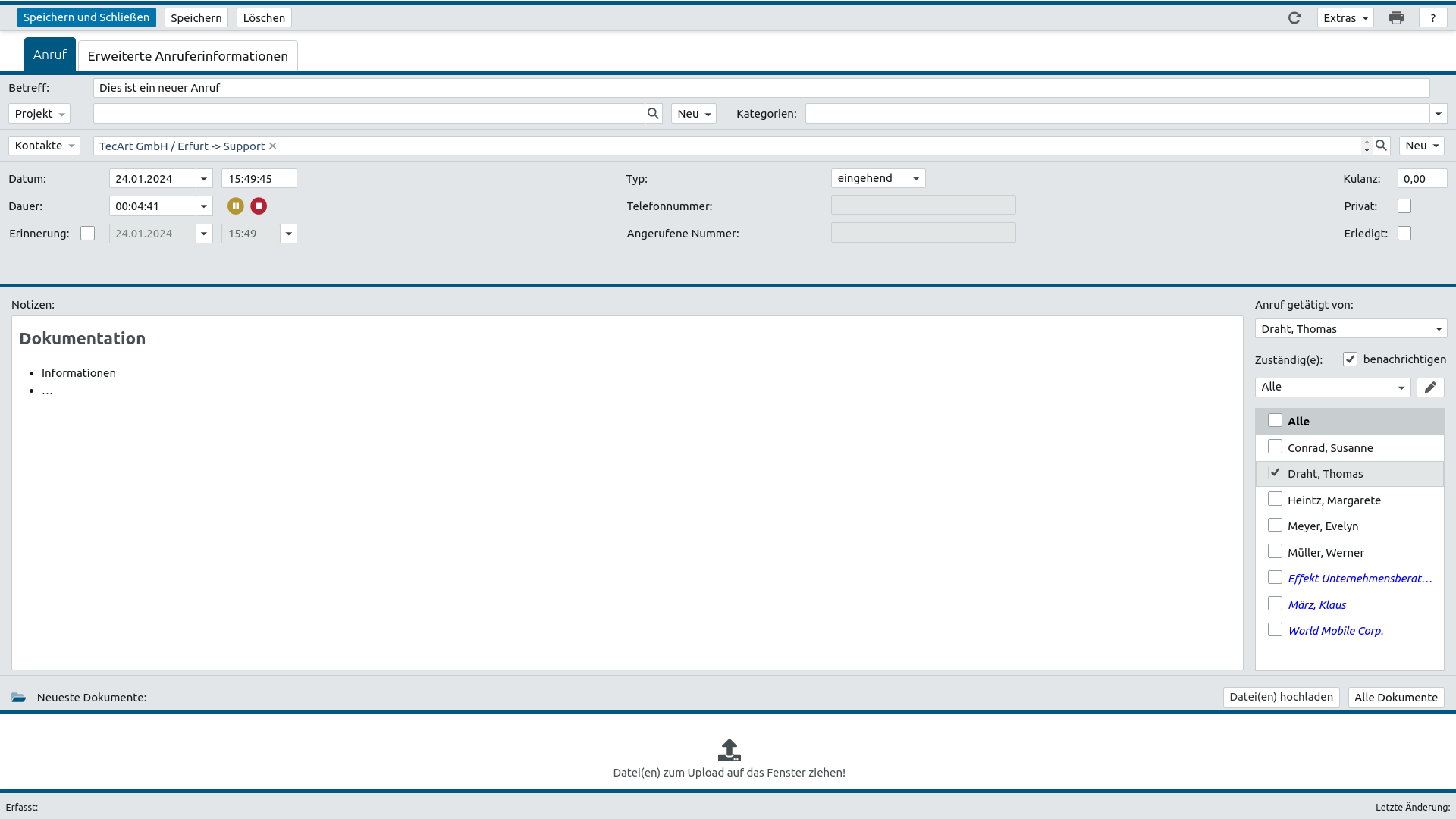Open the Typ dropdown showing eingehend
The width and height of the screenshot is (1456, 819).
coord(878,178)
